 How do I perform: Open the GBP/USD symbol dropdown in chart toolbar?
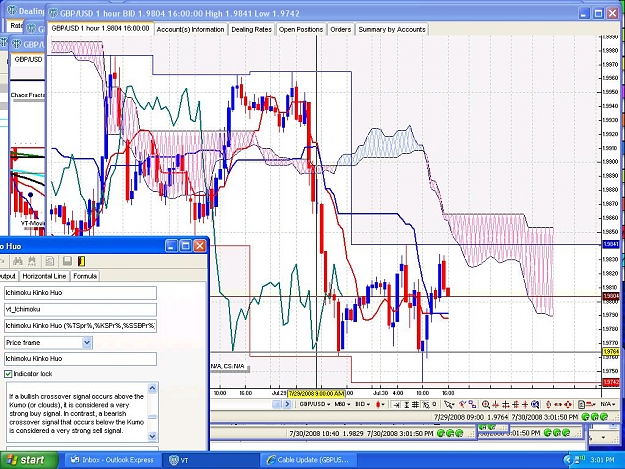click(314, 404)
